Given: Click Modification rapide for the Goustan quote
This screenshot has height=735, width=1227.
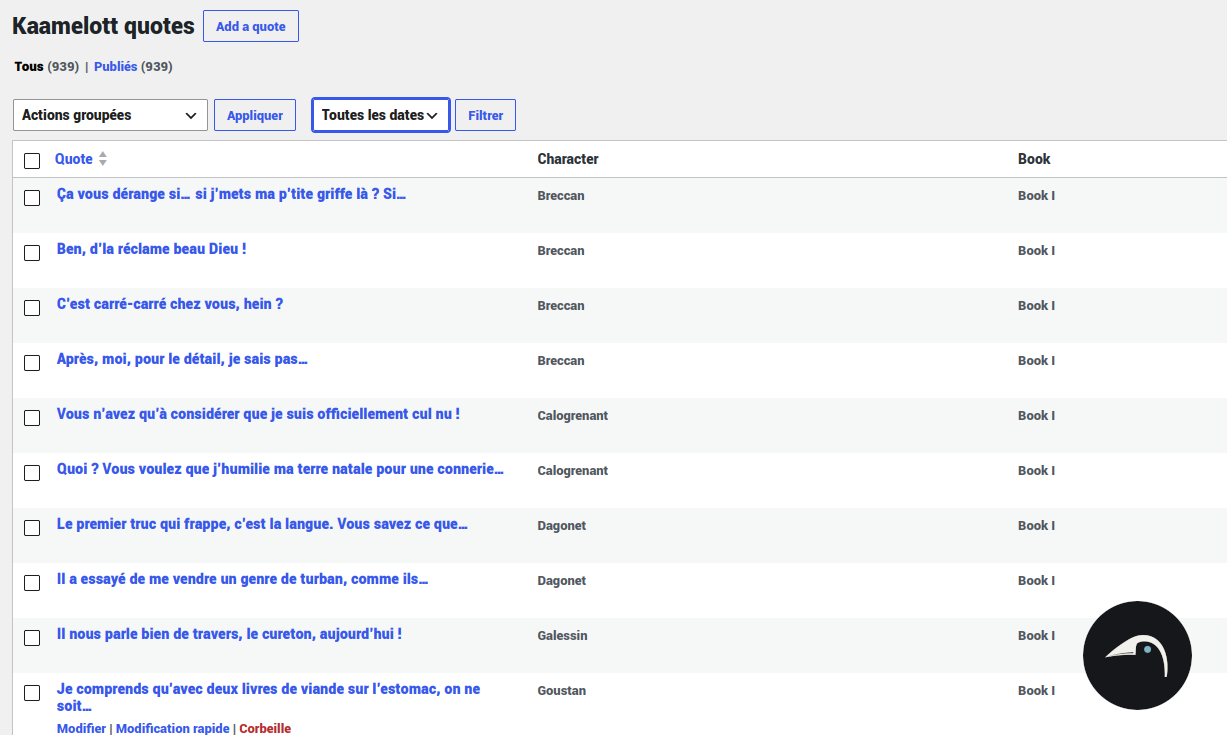Looking at the screenshot, I should pyautogui.click(x=173, y=728).
